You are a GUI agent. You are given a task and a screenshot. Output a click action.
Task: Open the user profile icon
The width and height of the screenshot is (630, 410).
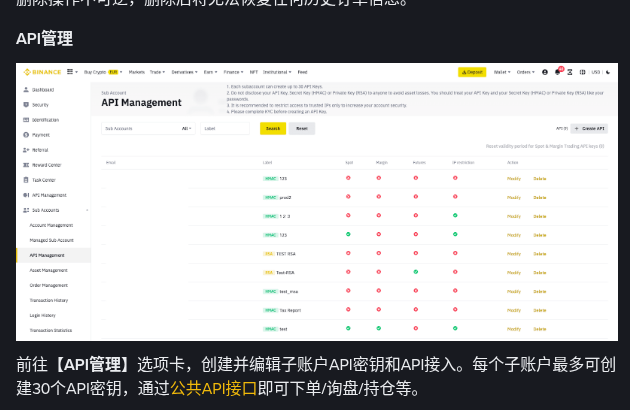(545, 72)
